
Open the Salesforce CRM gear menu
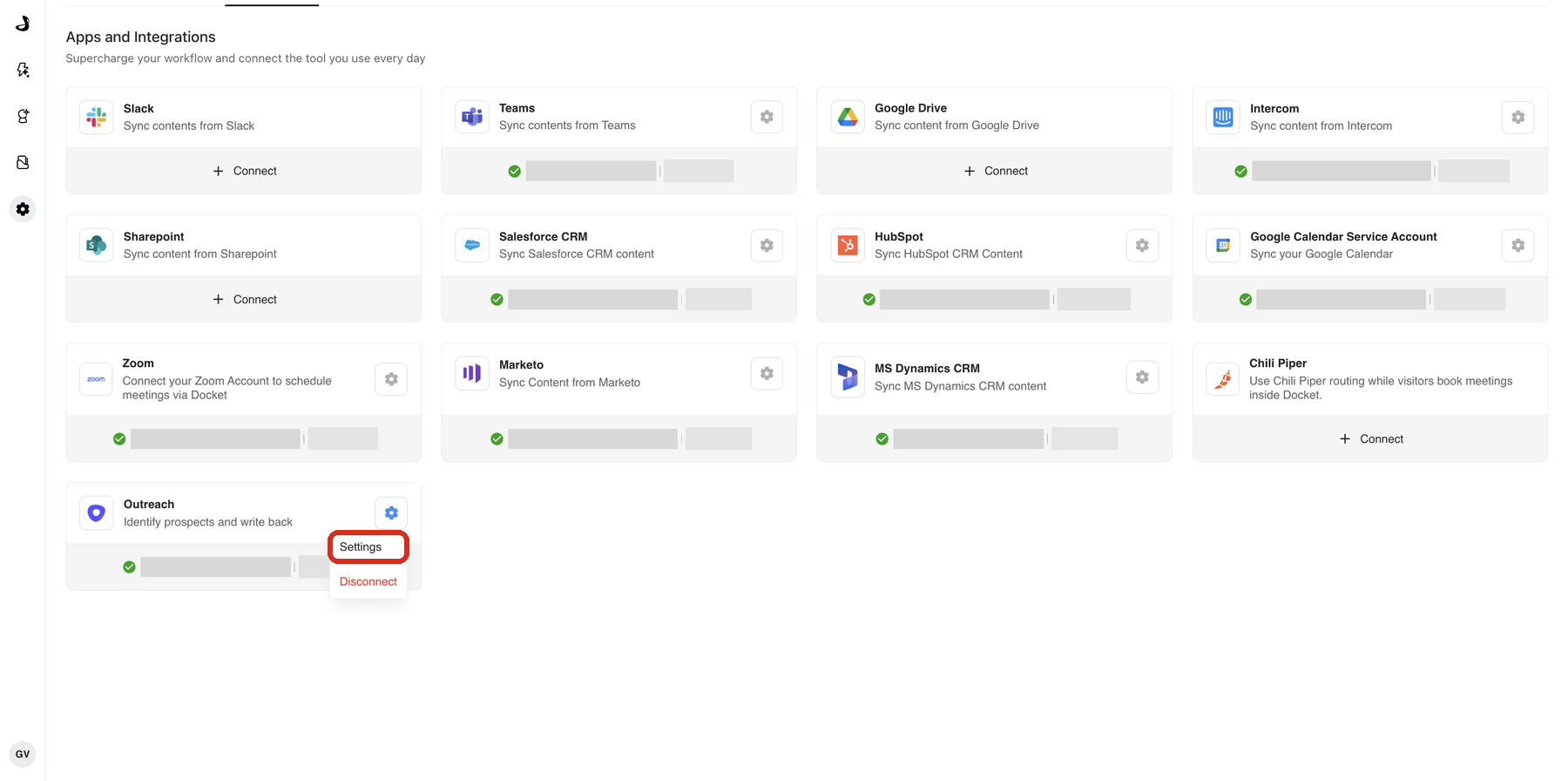click(767, 245)
